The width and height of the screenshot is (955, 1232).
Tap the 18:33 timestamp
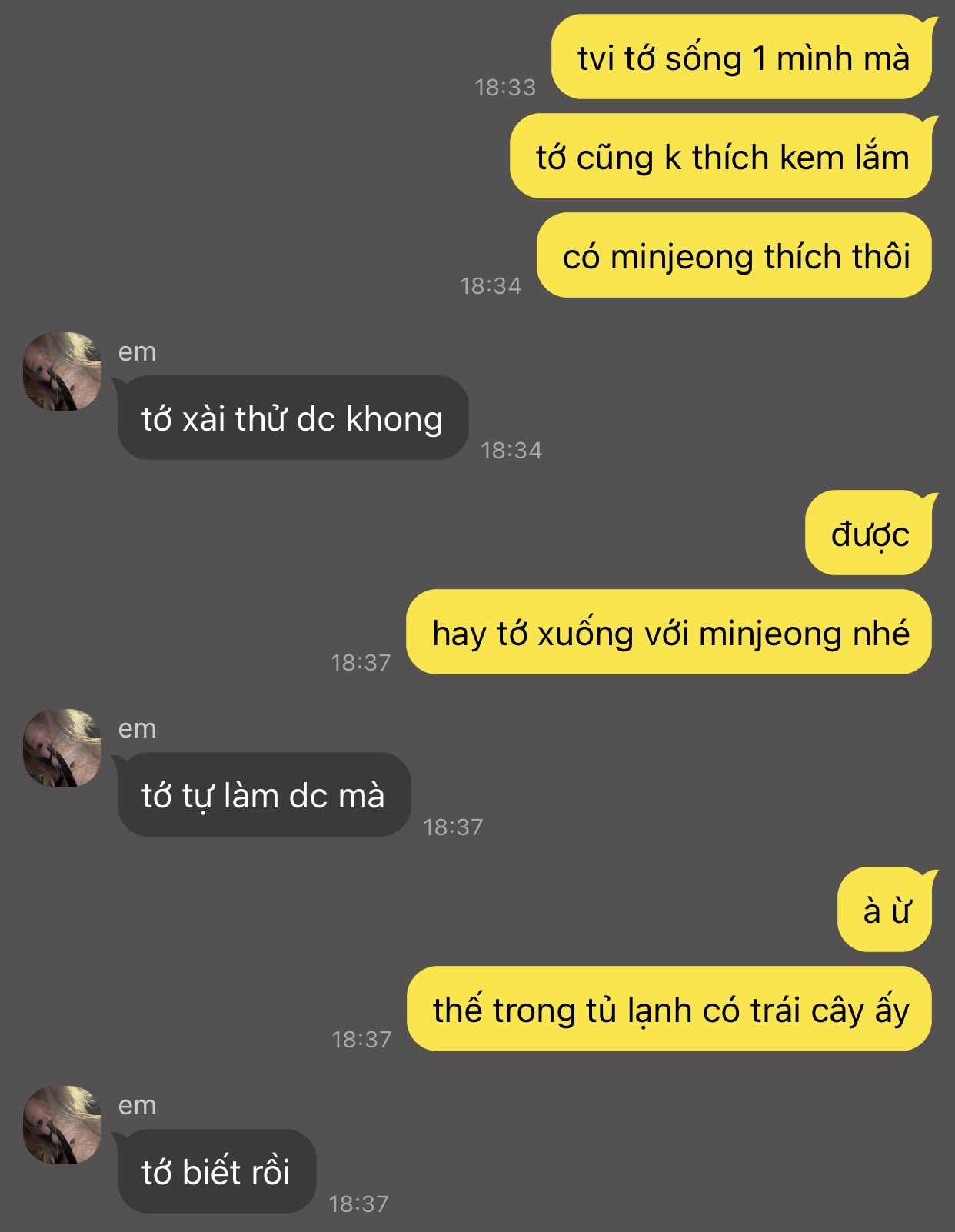tap(505, 87)
